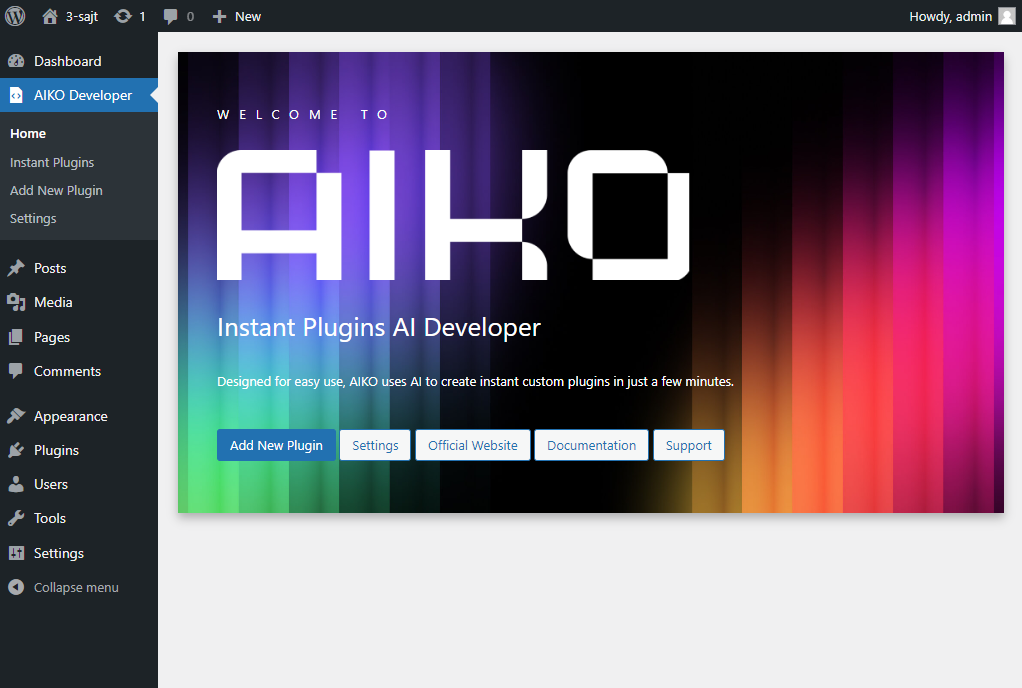Select AIKO Developer menu item
The width and height of the screenshot is (1022, 688).
point(83,95)
